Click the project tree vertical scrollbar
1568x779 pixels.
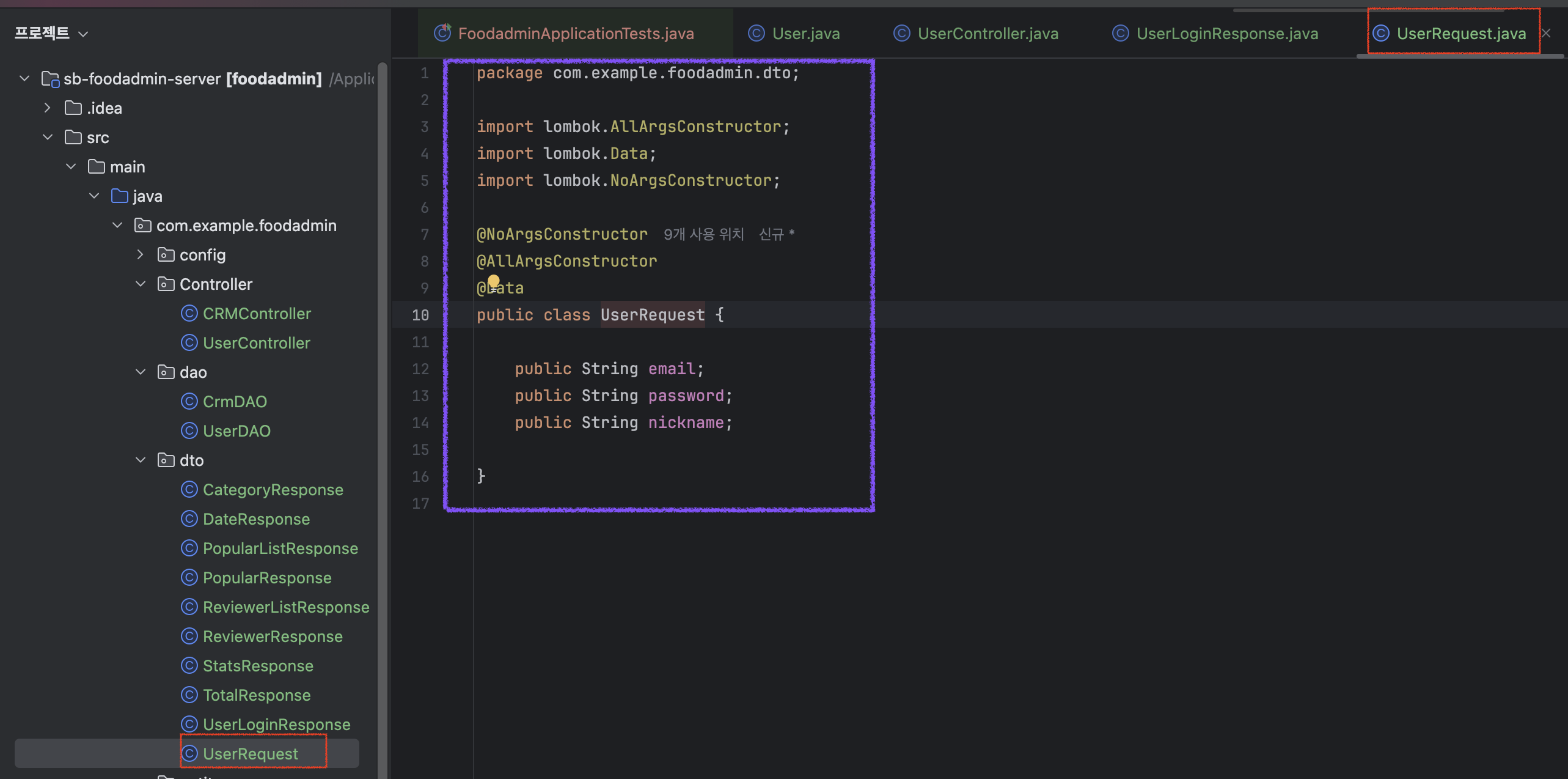383,421
